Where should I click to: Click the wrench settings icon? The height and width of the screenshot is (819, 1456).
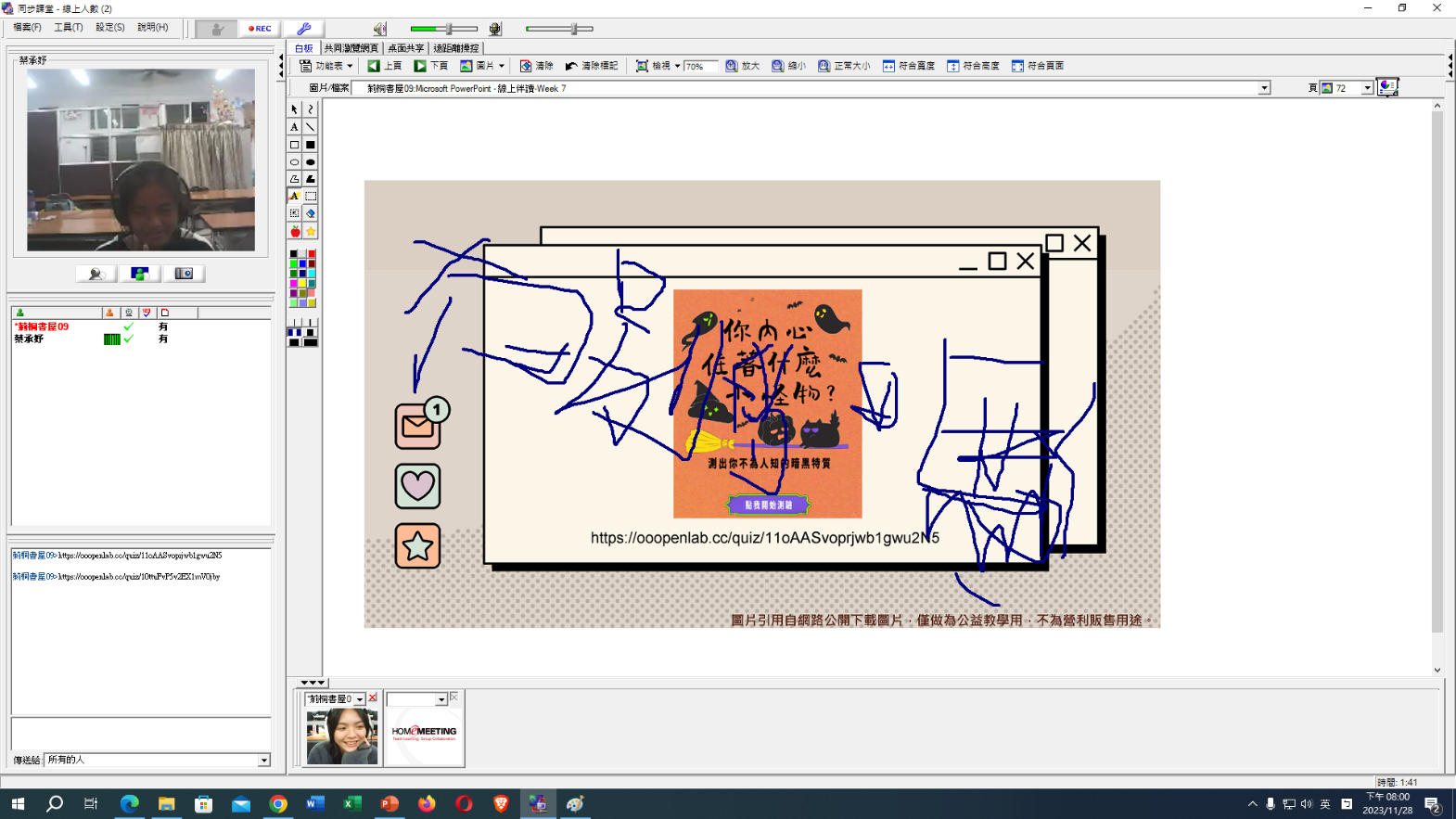pos(303,29)
